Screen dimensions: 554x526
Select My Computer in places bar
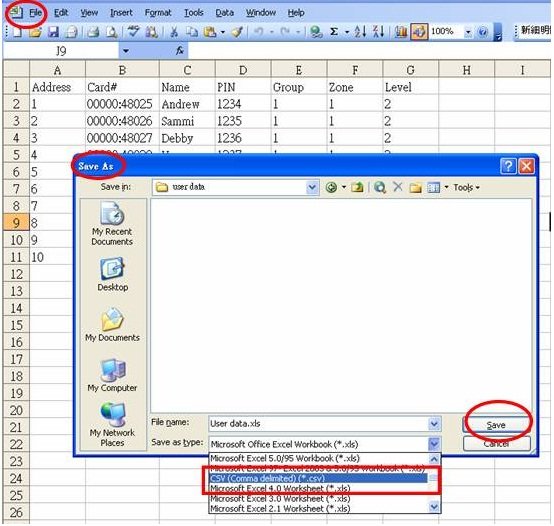pyautogui.click(x=112, y=375)
